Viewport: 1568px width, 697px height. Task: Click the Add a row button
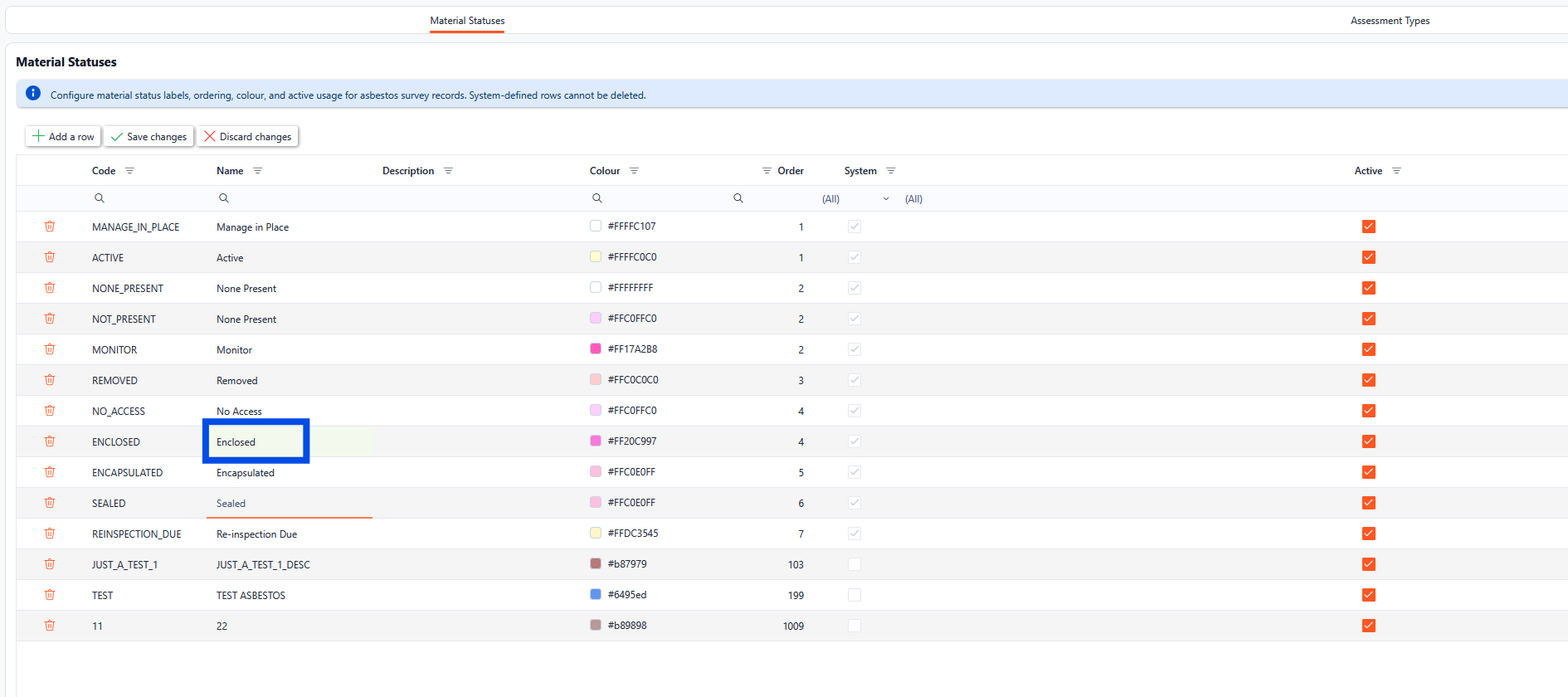63,137
